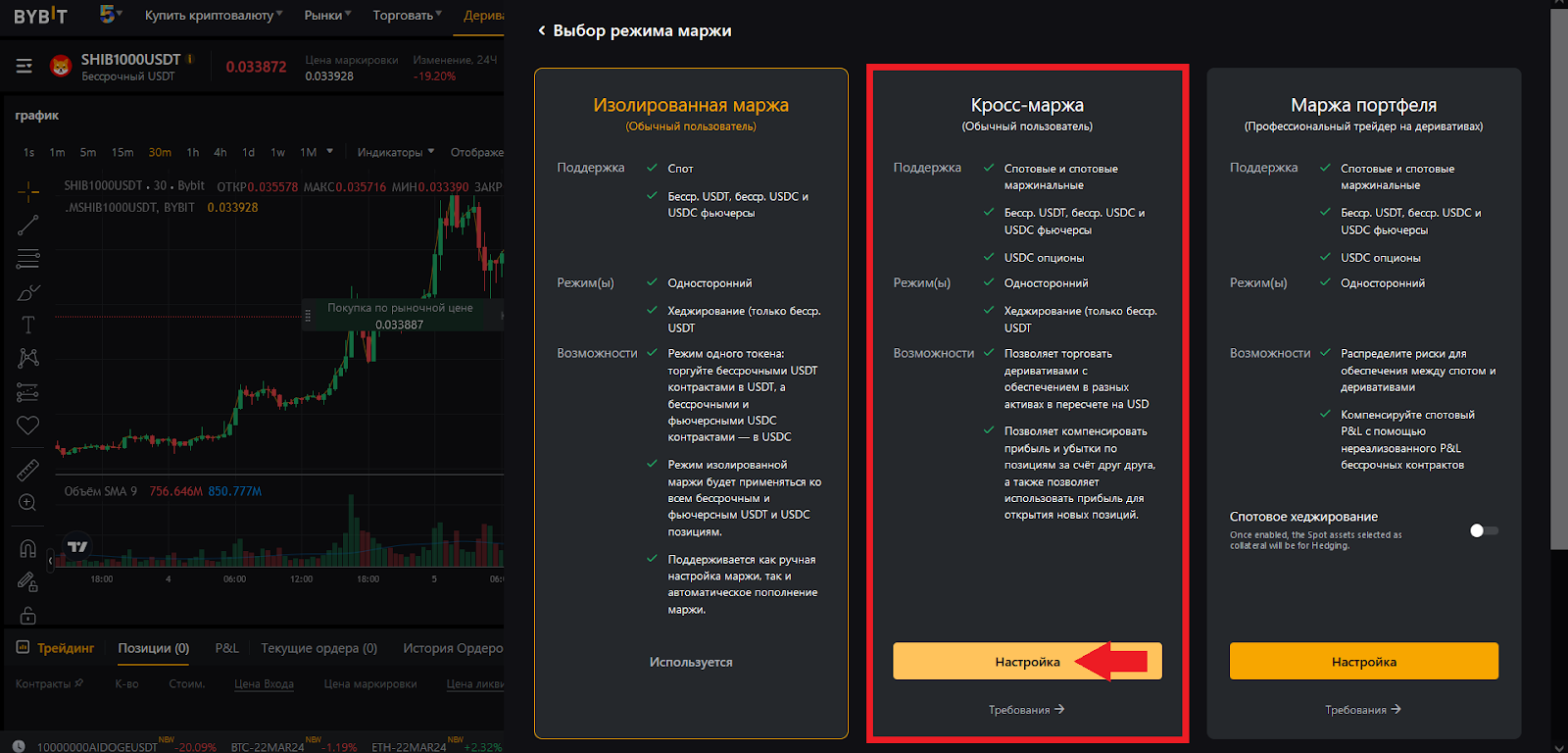Image resolution: width=1568 pixels, height=753 pixels.
Task: Expand the Торговать menu
Action: (407, 15)
